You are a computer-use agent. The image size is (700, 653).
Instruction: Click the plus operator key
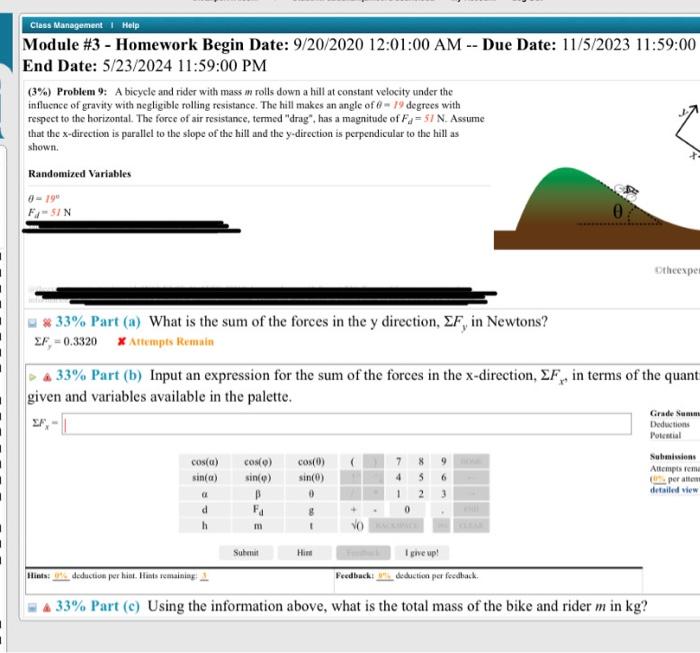point(353,510)
